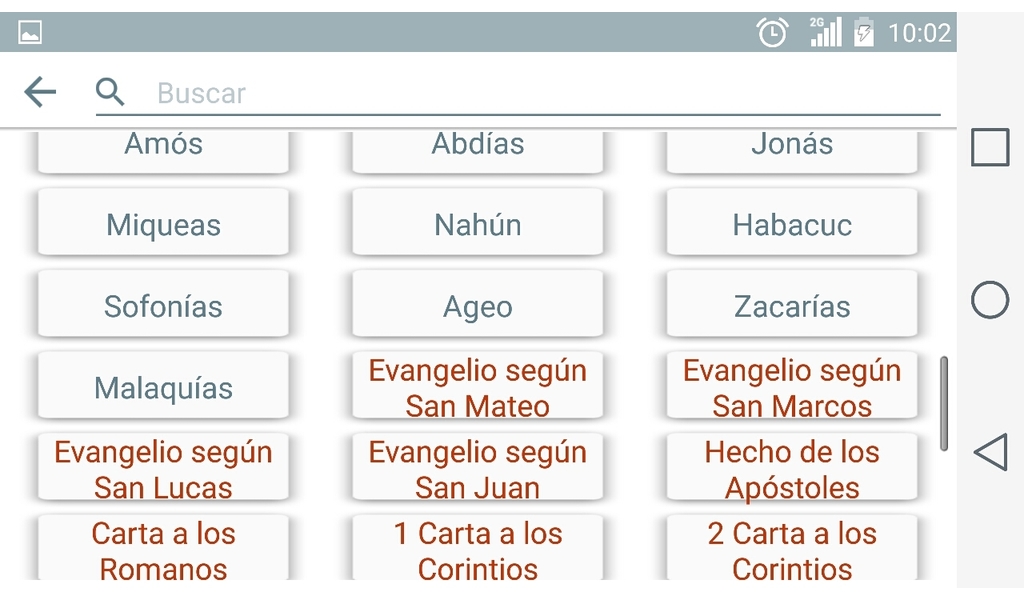
Task: Tap the alarm clock status icon
Action: pyautogui.click(x=772, y=33)
